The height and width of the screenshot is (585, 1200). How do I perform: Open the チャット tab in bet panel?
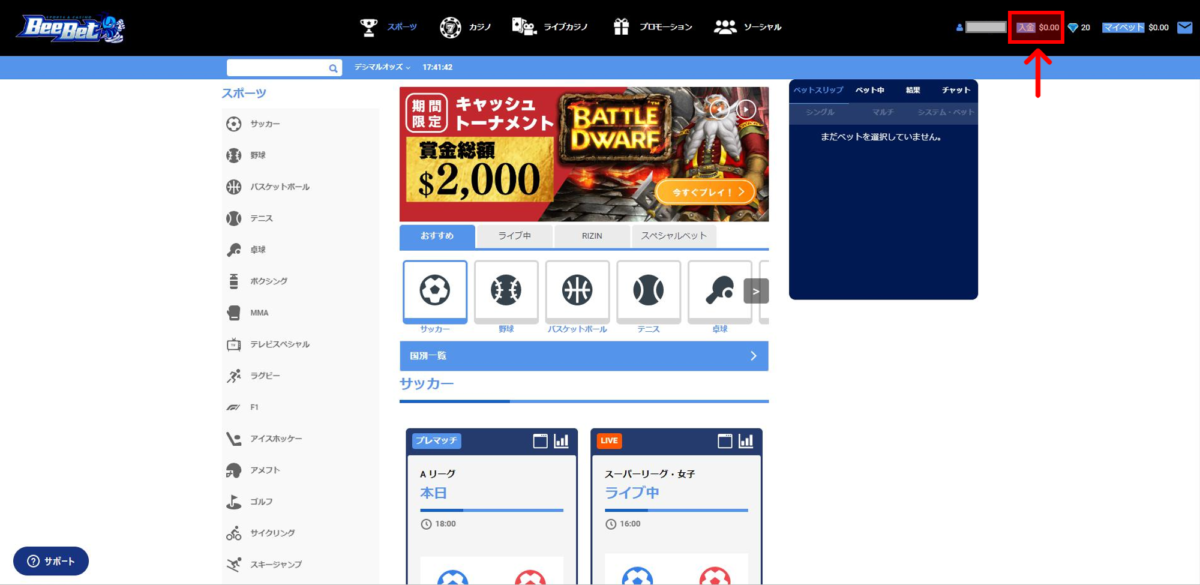[956, 91]
